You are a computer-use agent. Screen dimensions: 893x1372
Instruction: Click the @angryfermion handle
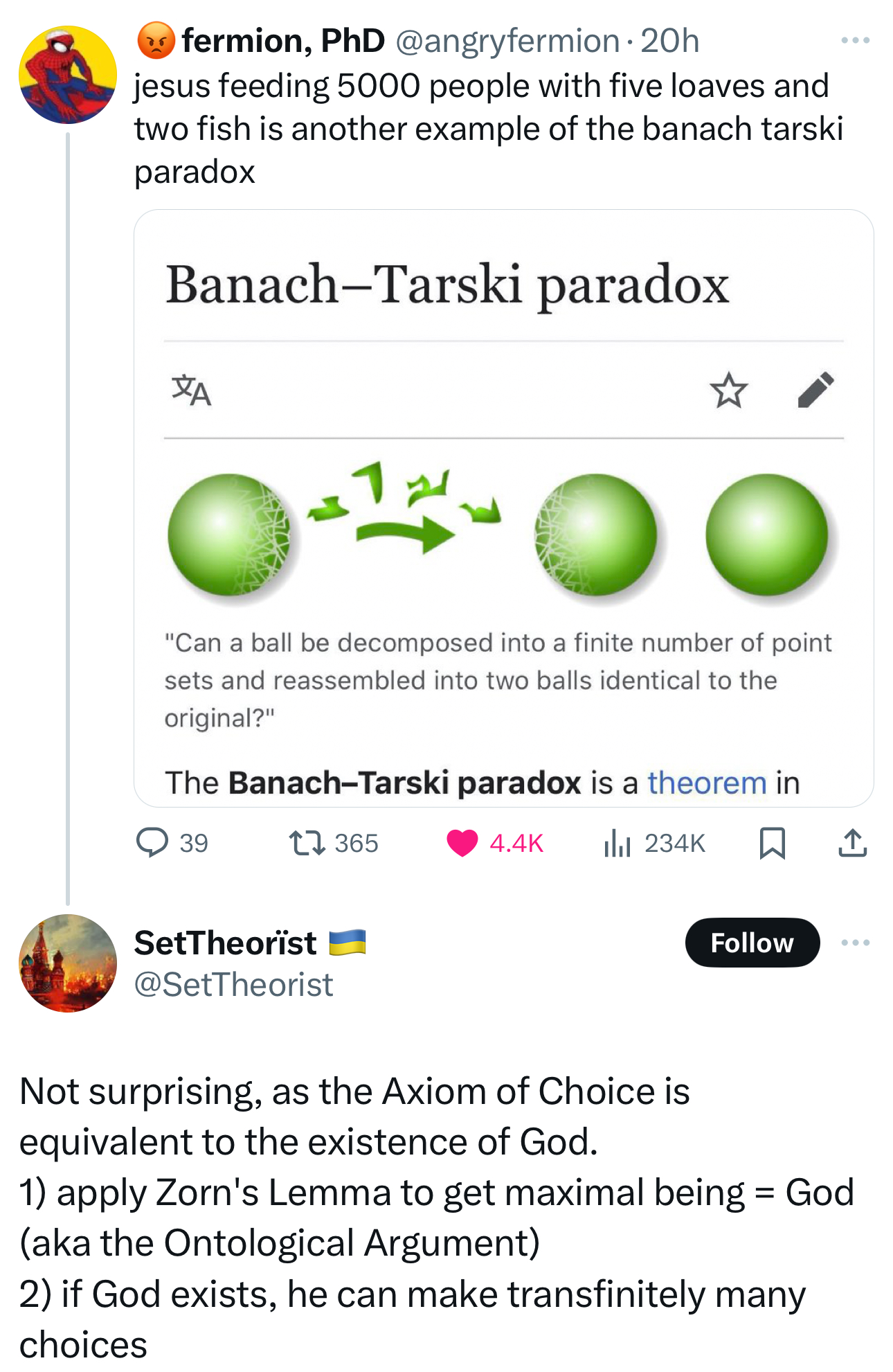tap(507, 41)
